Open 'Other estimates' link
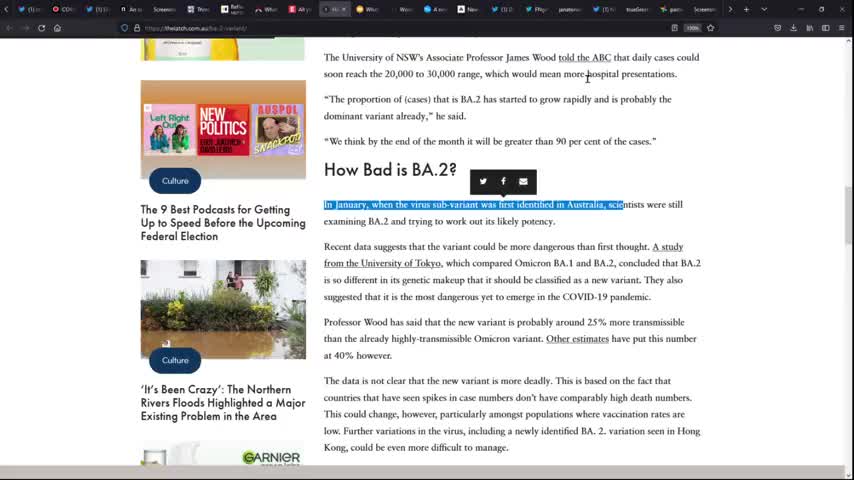Image resolution: width=854 pixels, height=480 pixels. point(577,339)
